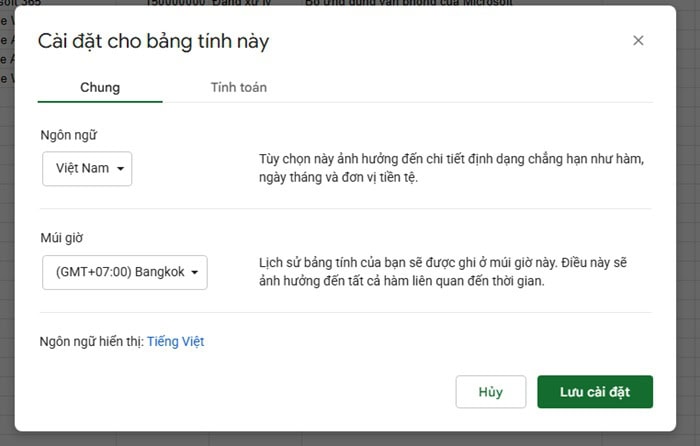Open the Việt Nam locale dropdown
Viewport: 700px width, 446px height.
[87, 169]
